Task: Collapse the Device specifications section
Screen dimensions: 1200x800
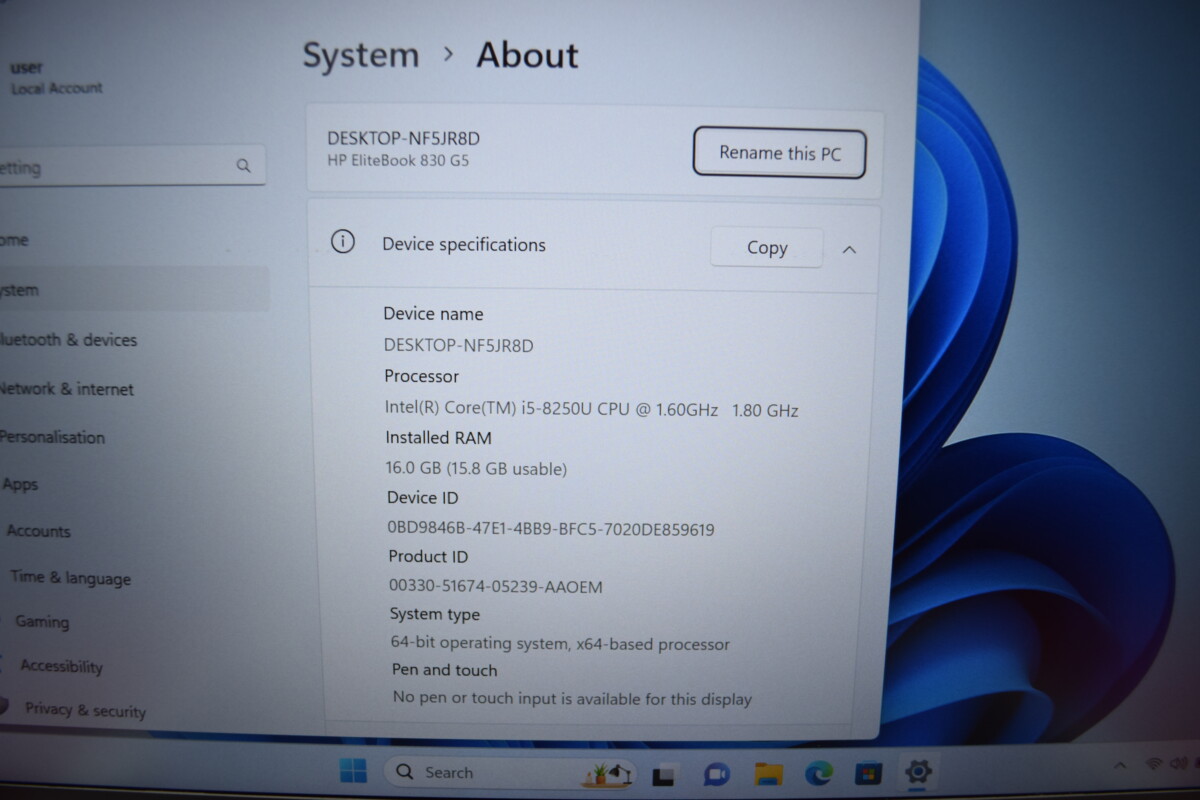Action: point(849,249)
